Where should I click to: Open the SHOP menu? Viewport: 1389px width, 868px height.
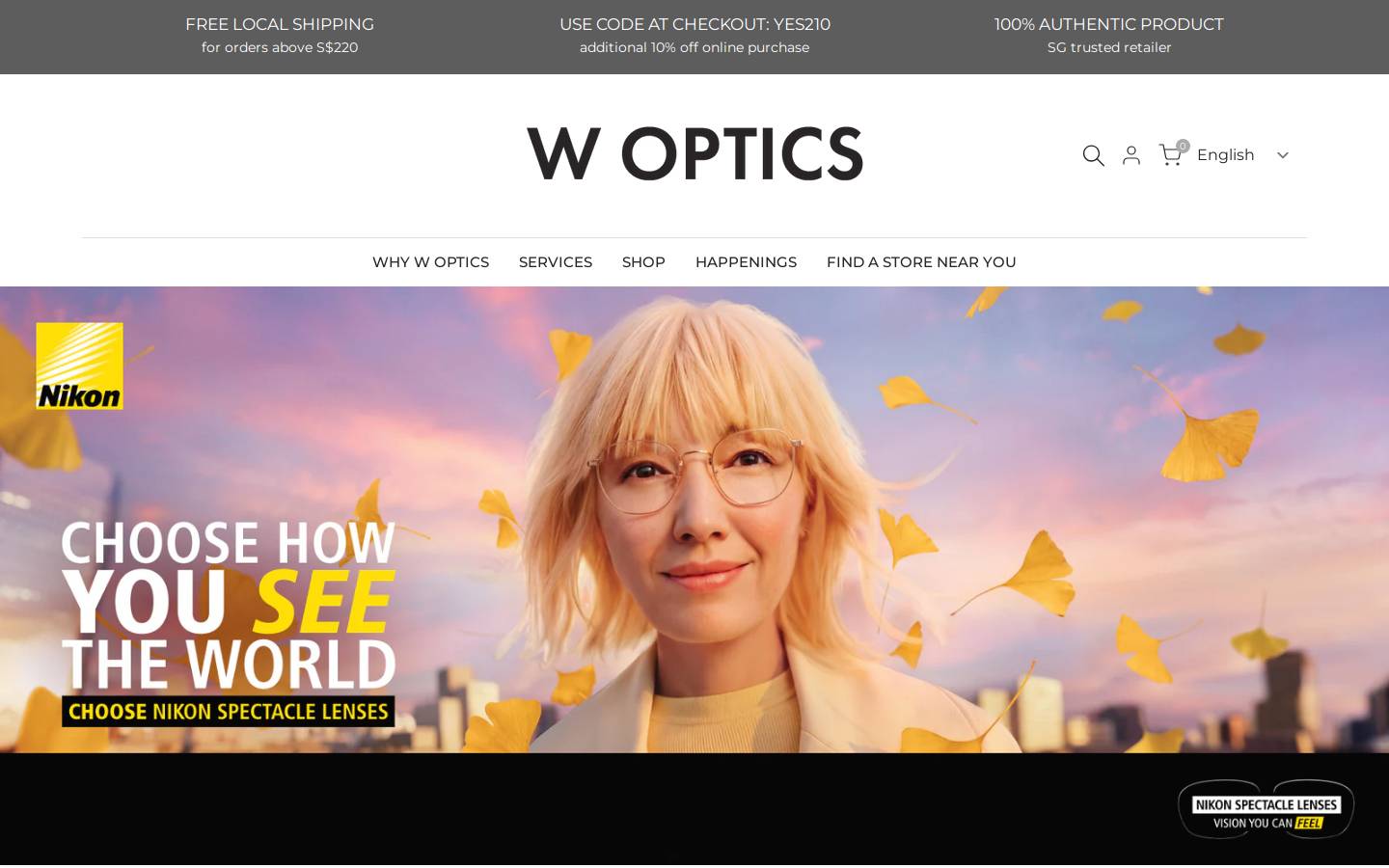point(643,262)
